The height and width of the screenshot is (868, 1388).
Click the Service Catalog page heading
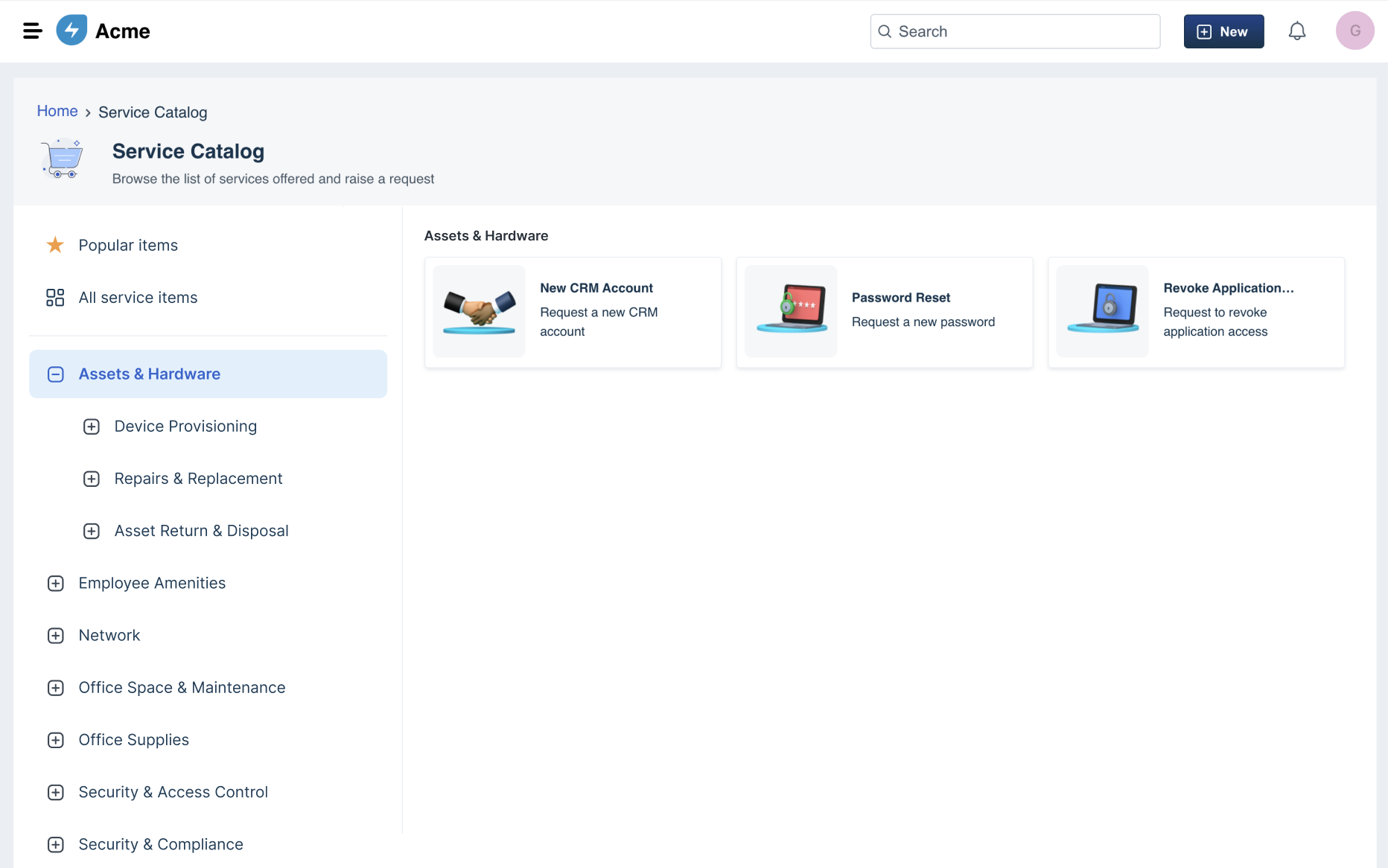(x=188, y=151)
